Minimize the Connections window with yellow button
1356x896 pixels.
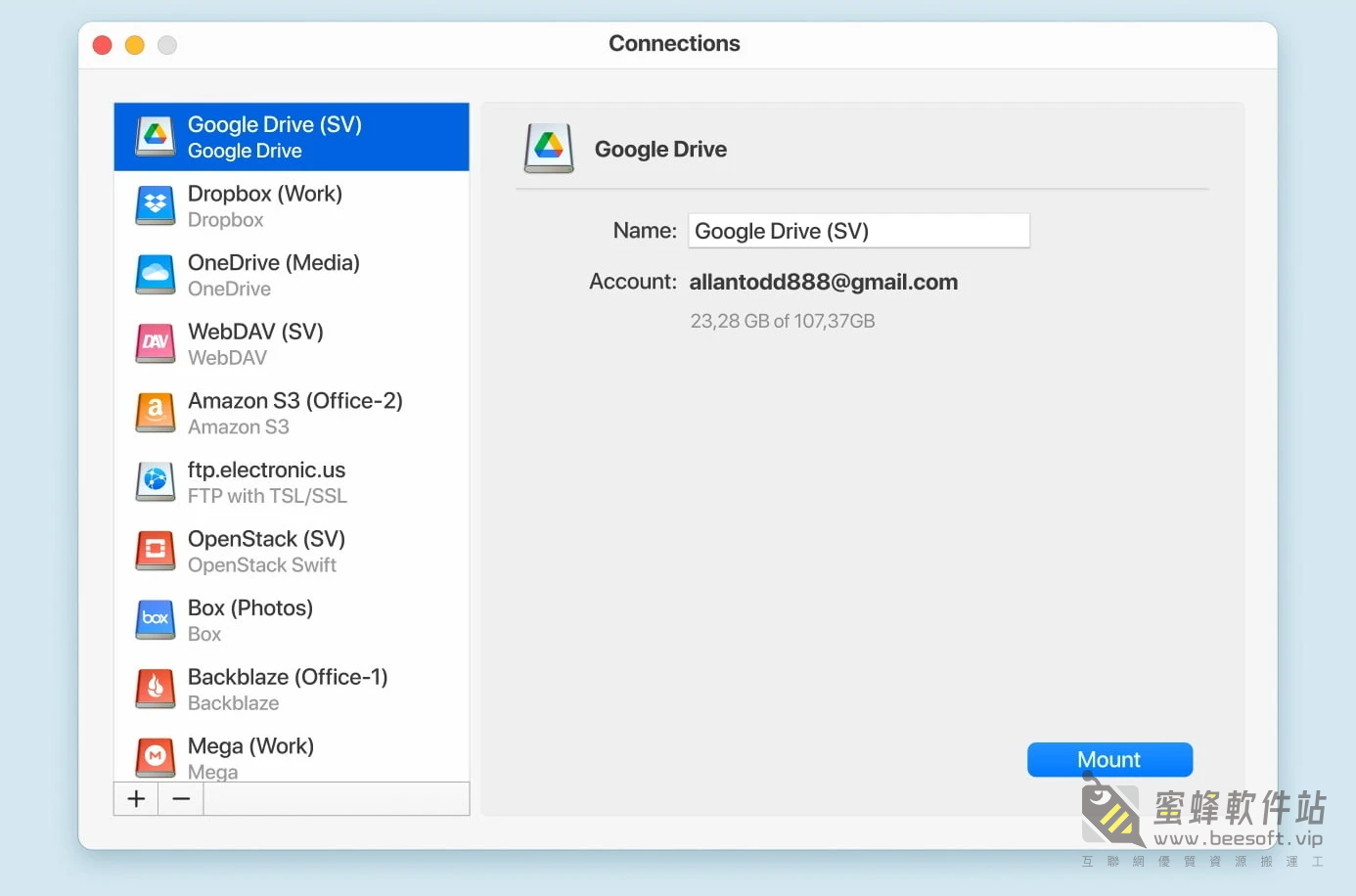(135, 45)
